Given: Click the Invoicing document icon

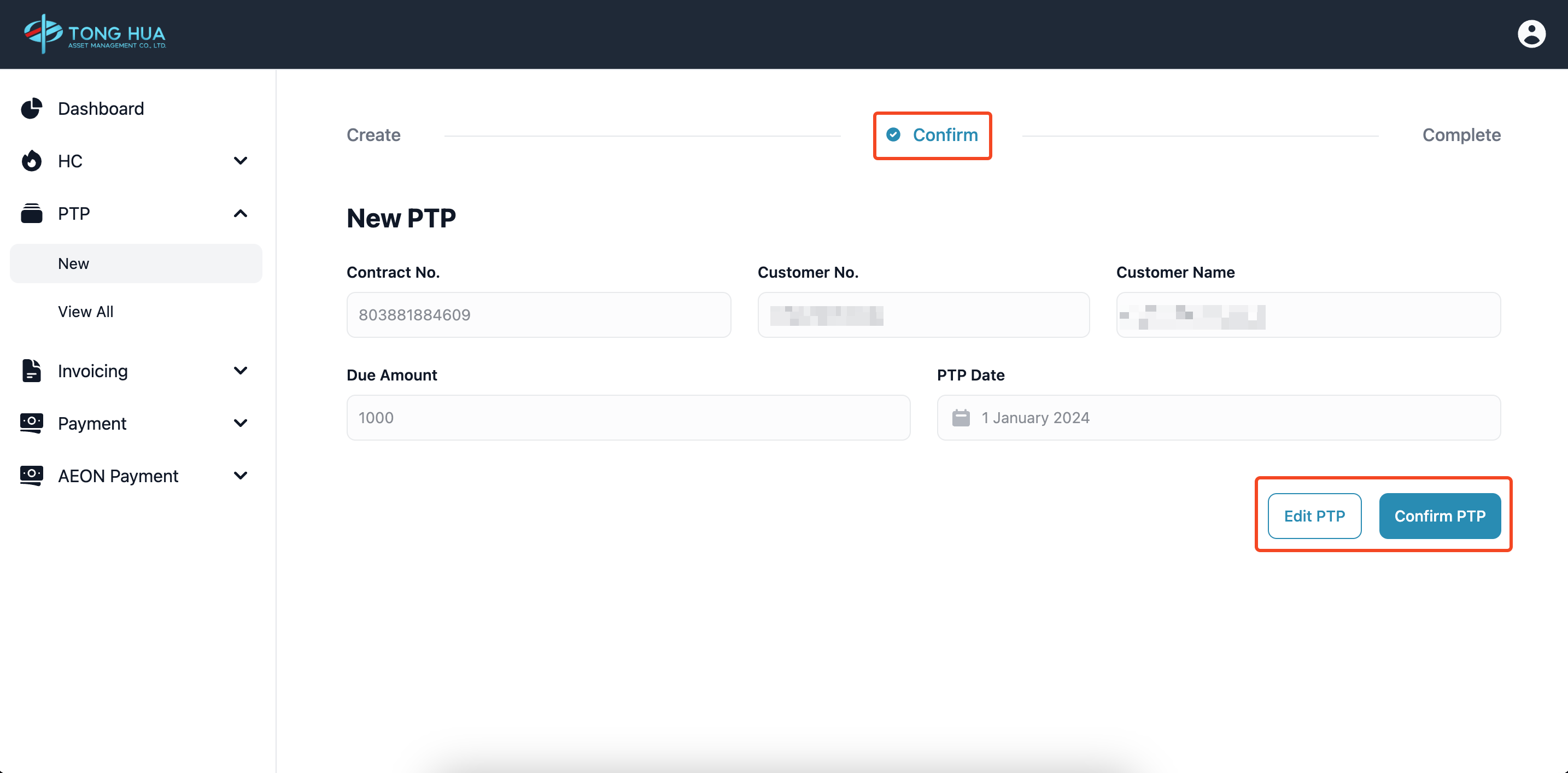Looking at the screenshot, I should point(32,371).
